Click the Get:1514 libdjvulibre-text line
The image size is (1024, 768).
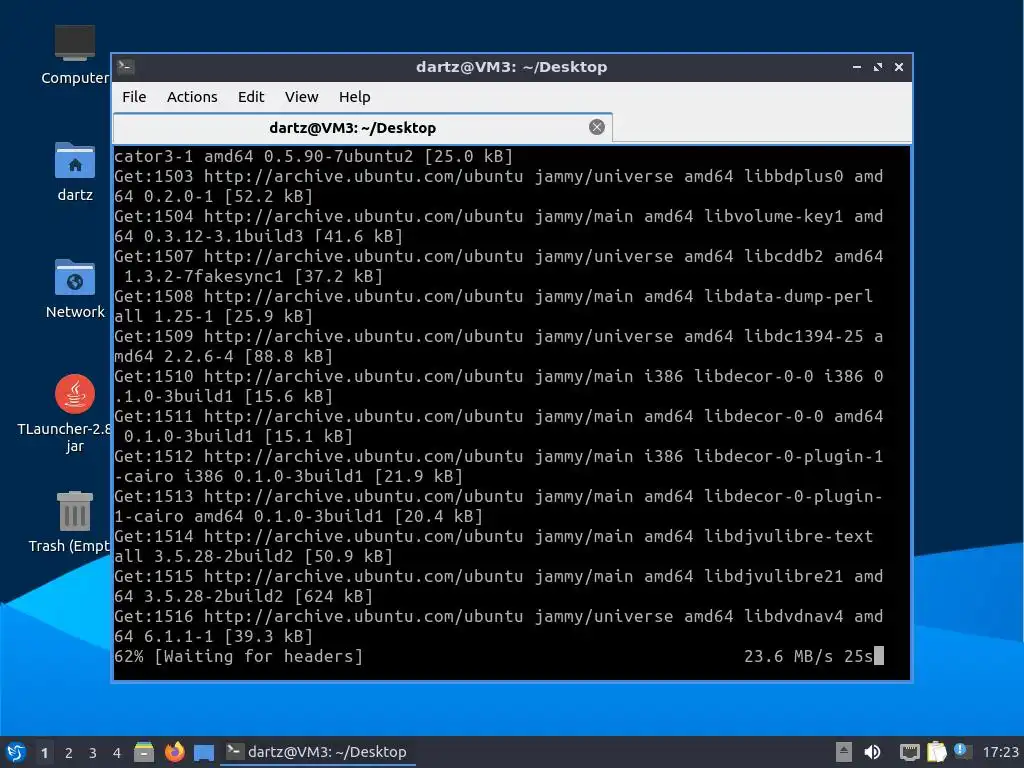tap(494, 546)
